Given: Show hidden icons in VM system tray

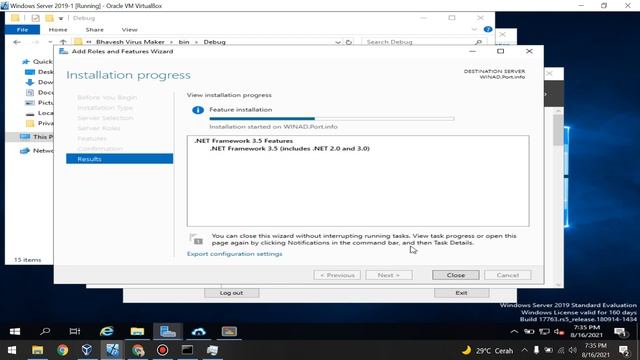Looking at the screenshot, I should coord(514,331).
